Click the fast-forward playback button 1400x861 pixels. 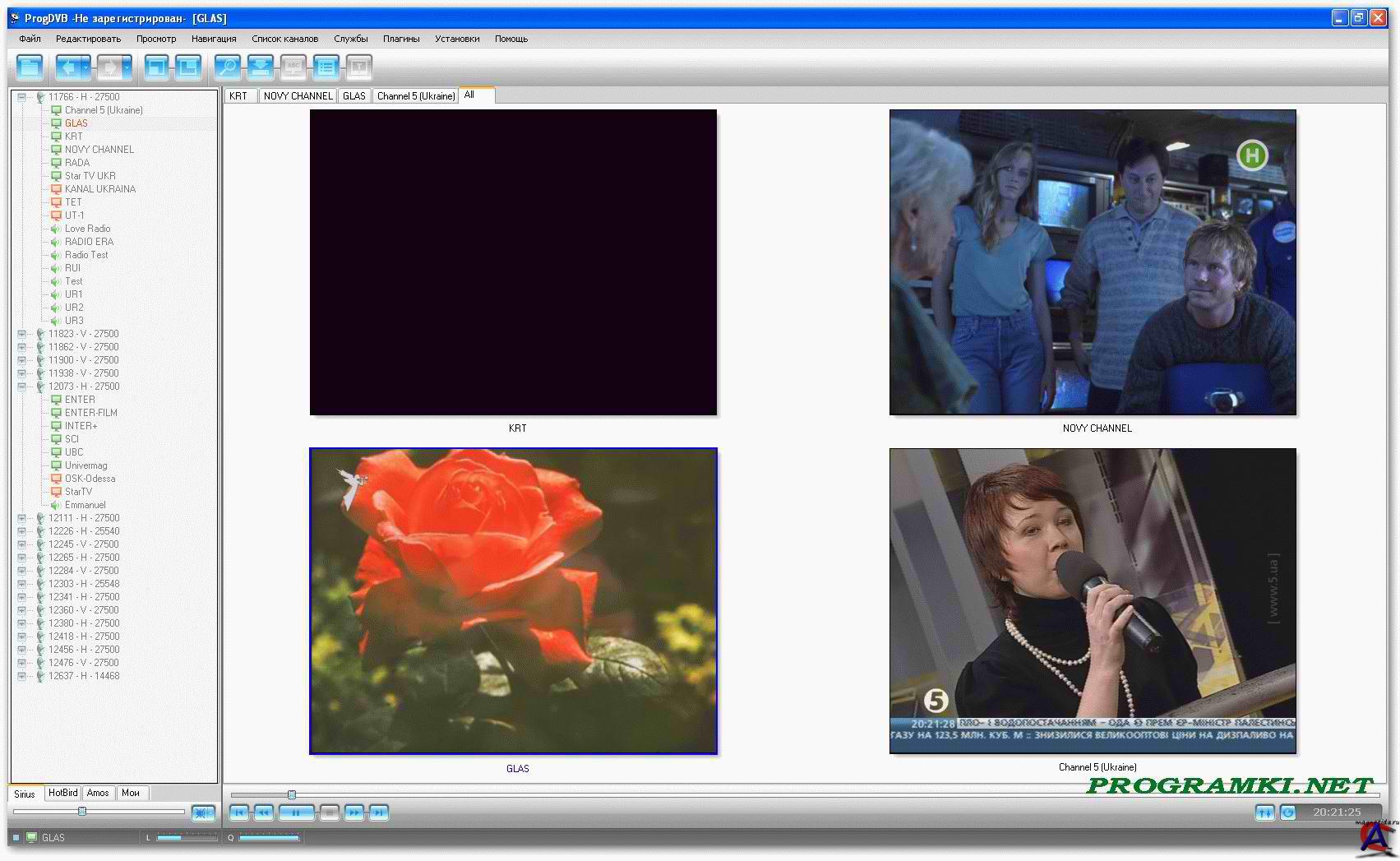[x=353, y=812]
